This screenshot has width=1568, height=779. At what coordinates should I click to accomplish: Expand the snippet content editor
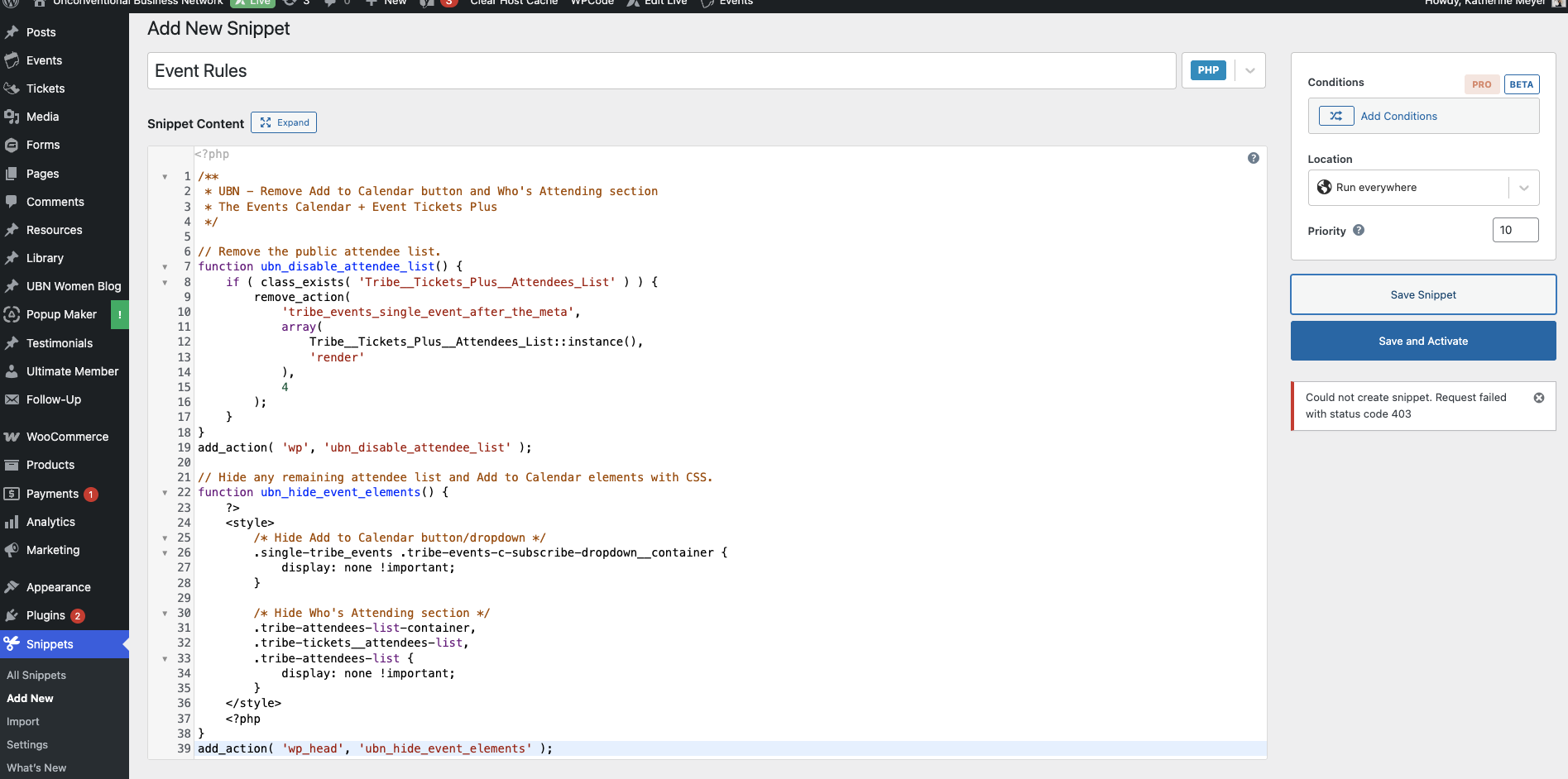284,122
